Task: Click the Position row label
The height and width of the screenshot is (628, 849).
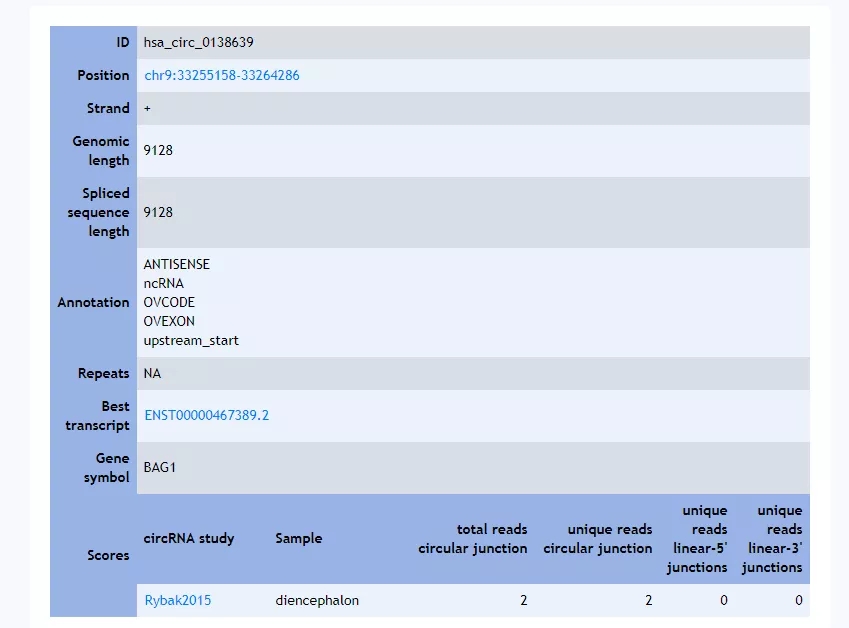Action: (x=103, y=75)
